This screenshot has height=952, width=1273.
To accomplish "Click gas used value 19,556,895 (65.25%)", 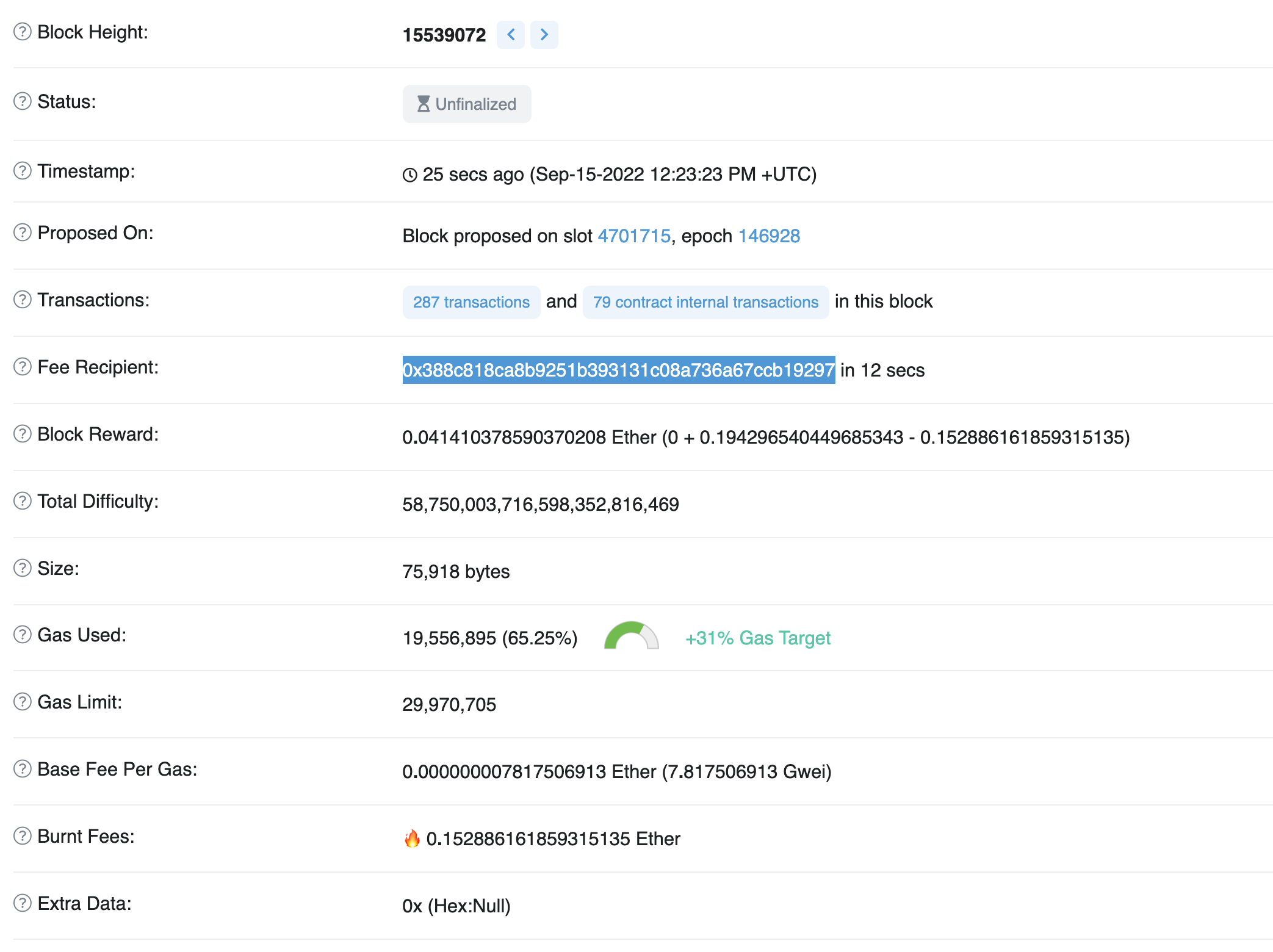I will [490, 638].
